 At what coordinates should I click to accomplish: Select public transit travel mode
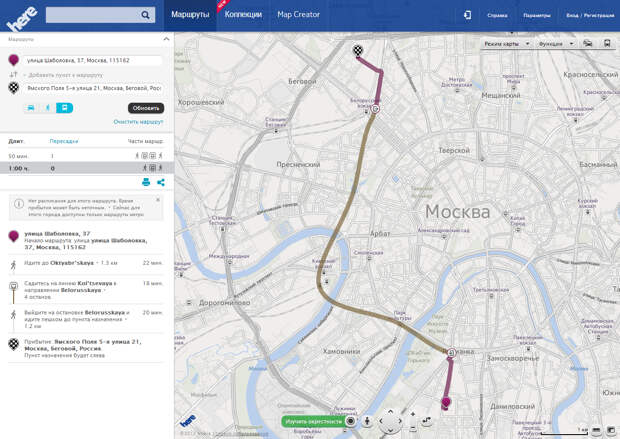[x=64, y=107]
